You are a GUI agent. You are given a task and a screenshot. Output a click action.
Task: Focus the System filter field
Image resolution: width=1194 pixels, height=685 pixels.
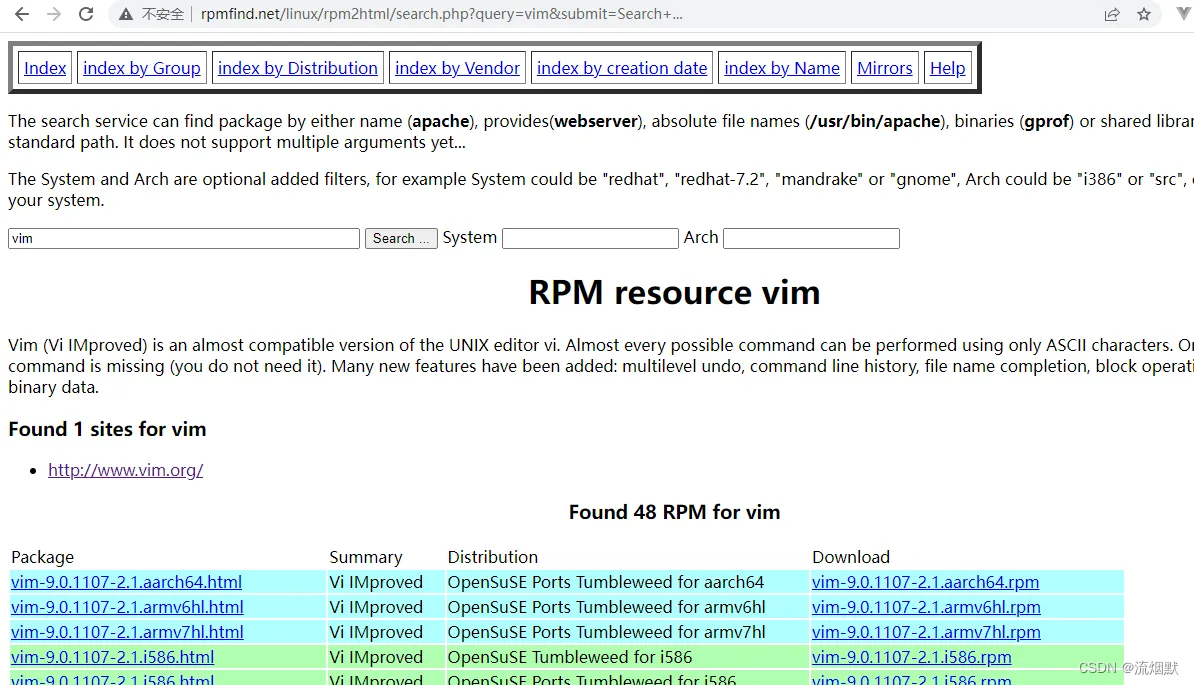pos(590,238)
